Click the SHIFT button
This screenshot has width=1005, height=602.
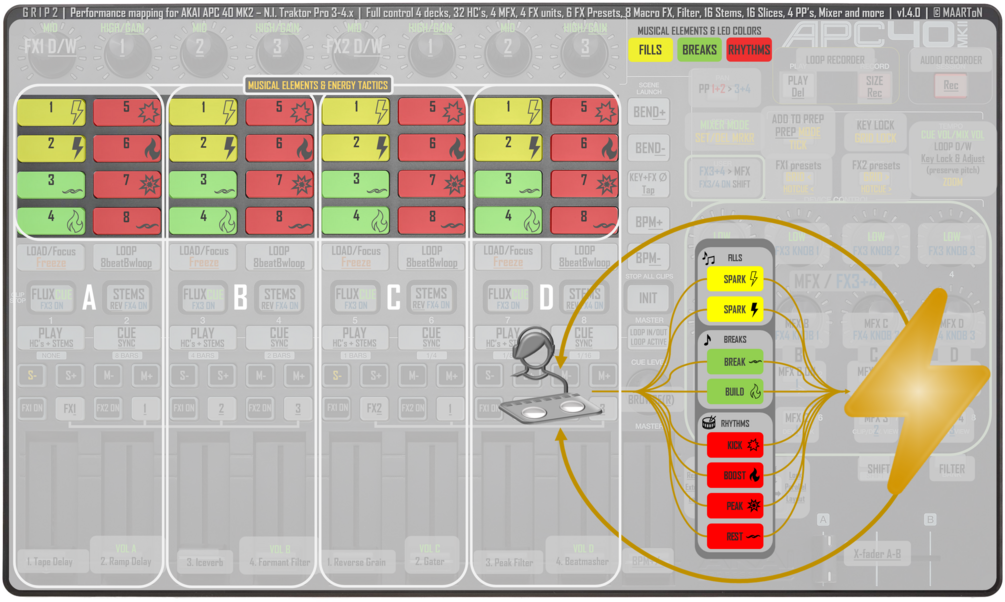click(x=878, y=469)
